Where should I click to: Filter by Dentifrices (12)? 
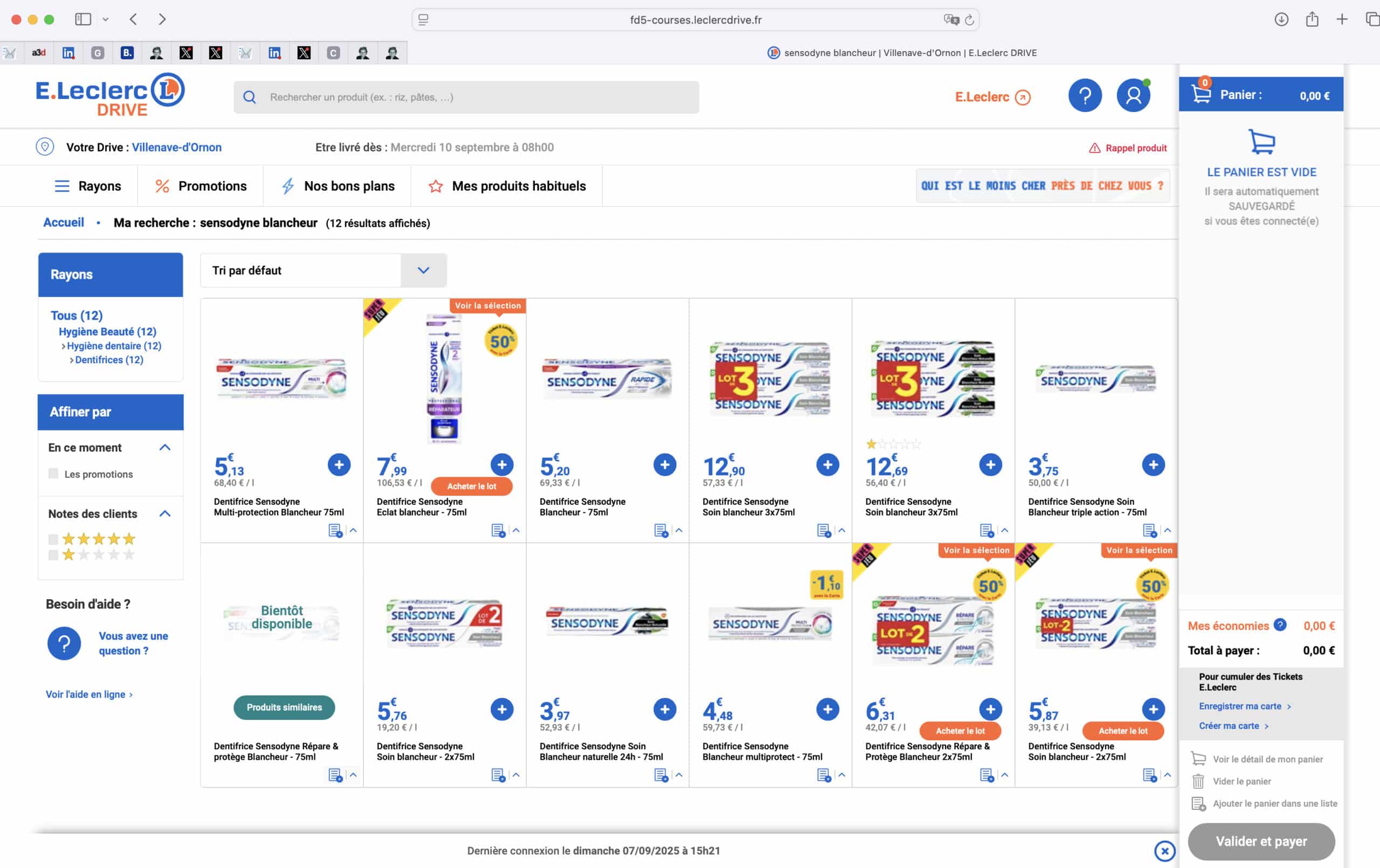coord(109,360)
